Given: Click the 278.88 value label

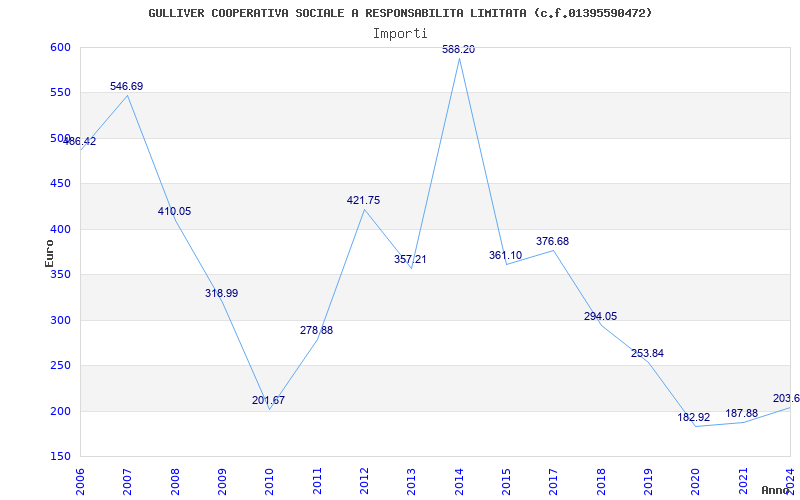Looking at the screenshot, I should tap(316, 330).
